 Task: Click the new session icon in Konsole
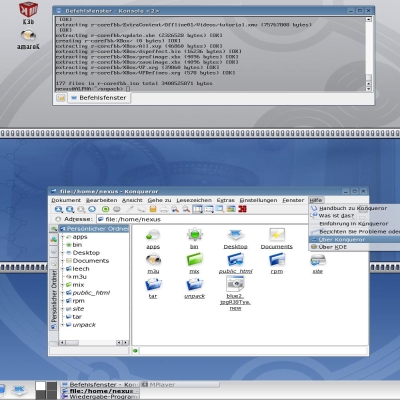click(x=61, y=98)
